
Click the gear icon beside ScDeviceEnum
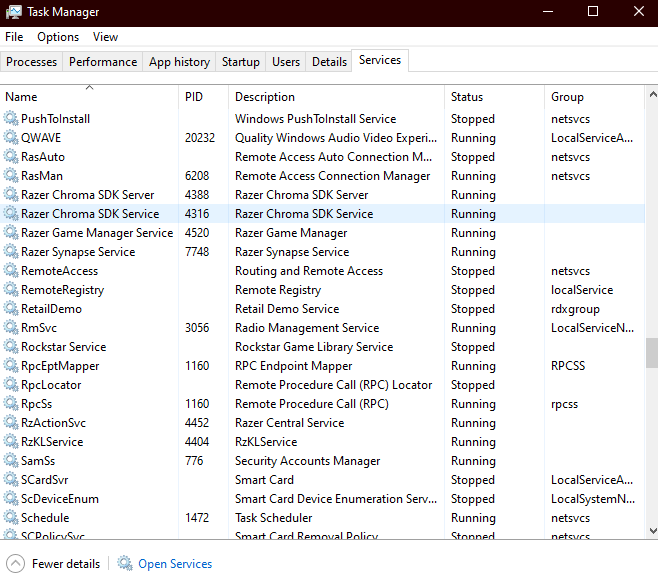[x=11, y=499]
